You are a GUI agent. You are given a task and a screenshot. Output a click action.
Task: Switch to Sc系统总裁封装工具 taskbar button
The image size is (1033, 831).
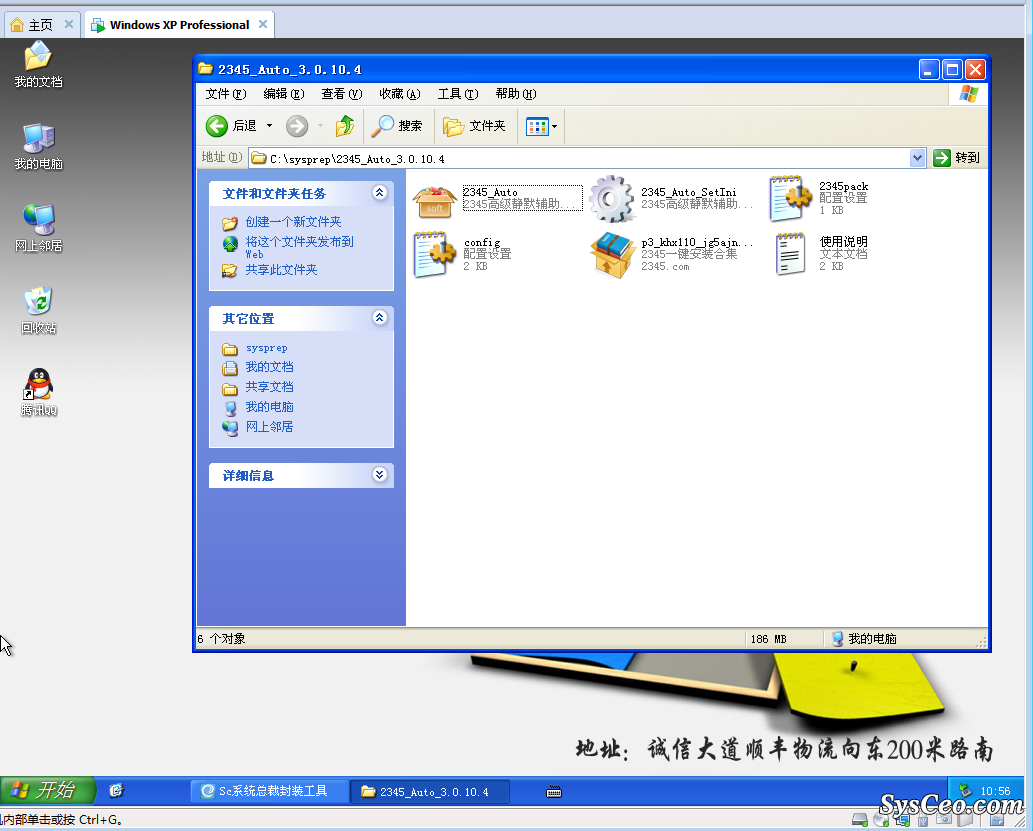pyautogui.click(x=270, y=791)
